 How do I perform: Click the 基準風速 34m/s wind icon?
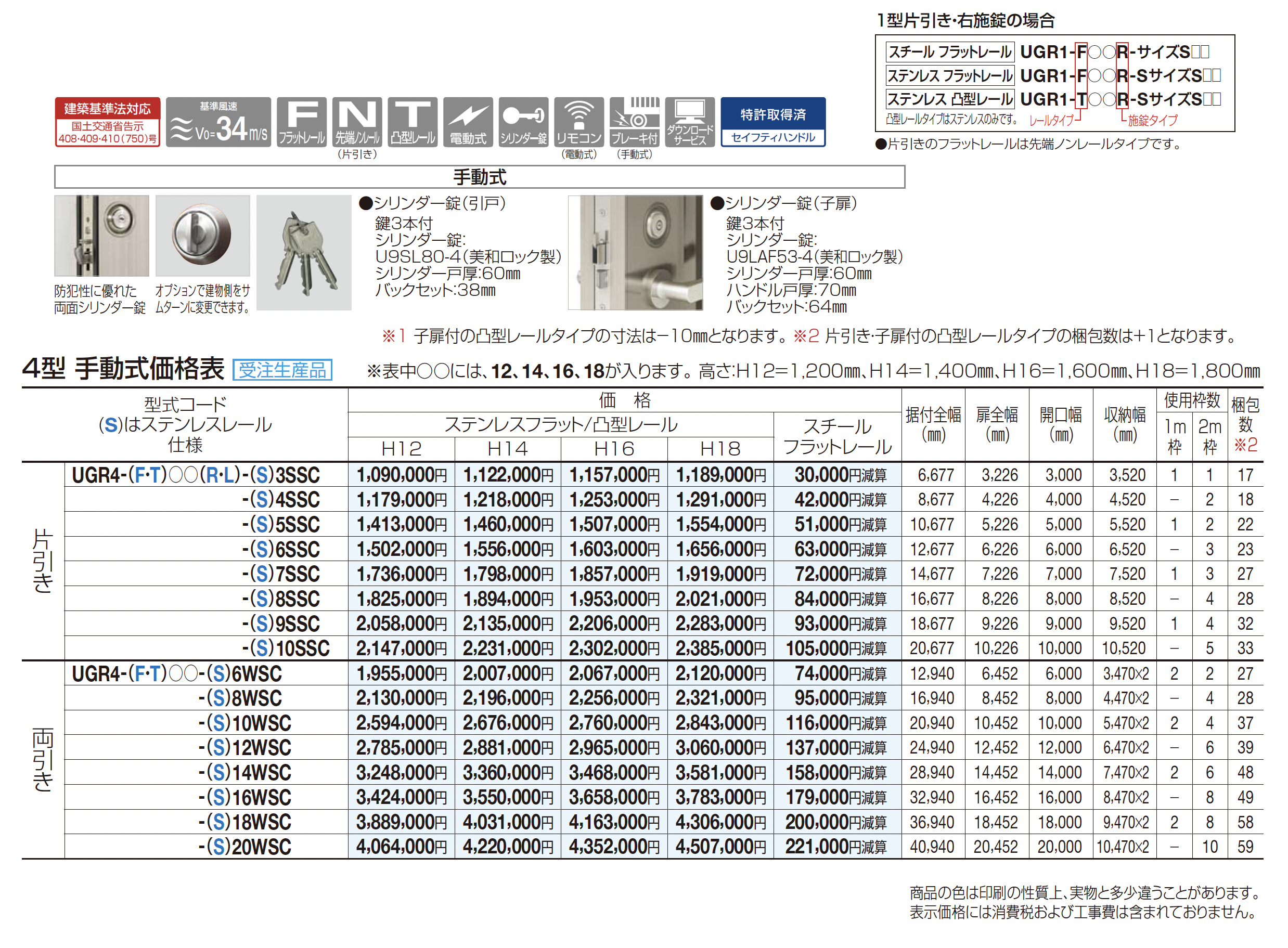pyautogui.click(x=218, y=122)
